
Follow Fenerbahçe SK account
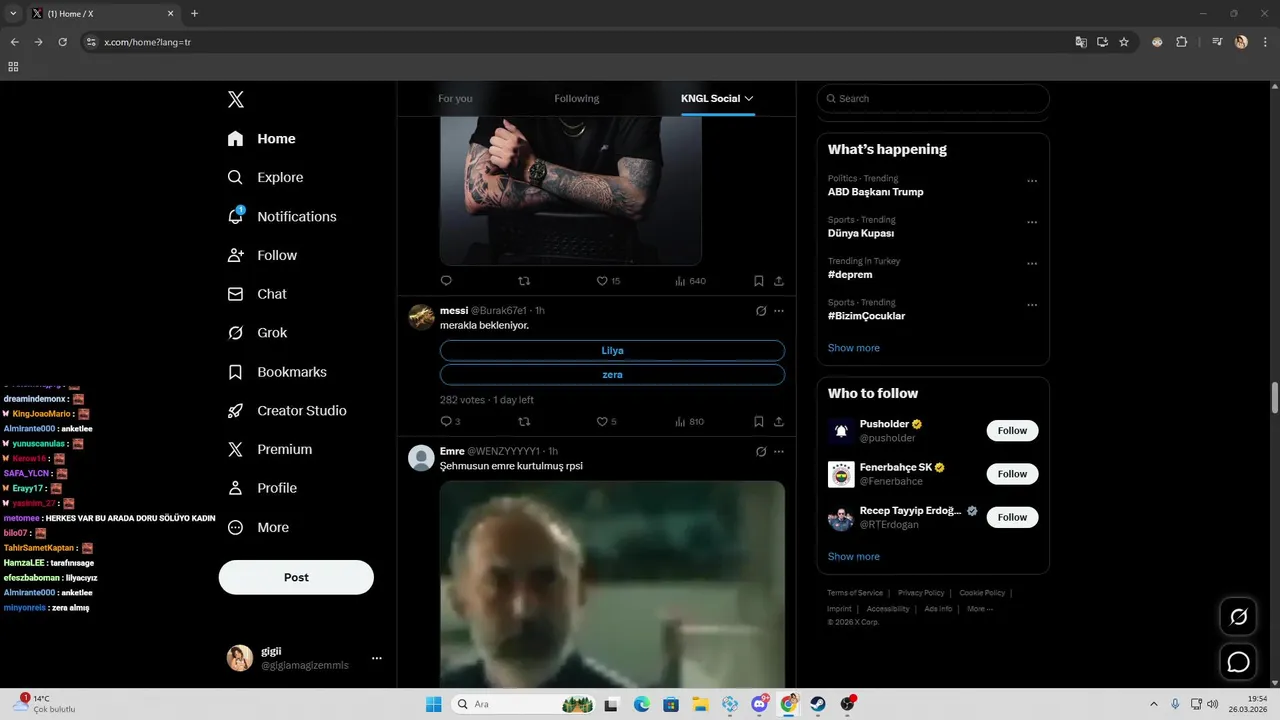point(1012,474)
